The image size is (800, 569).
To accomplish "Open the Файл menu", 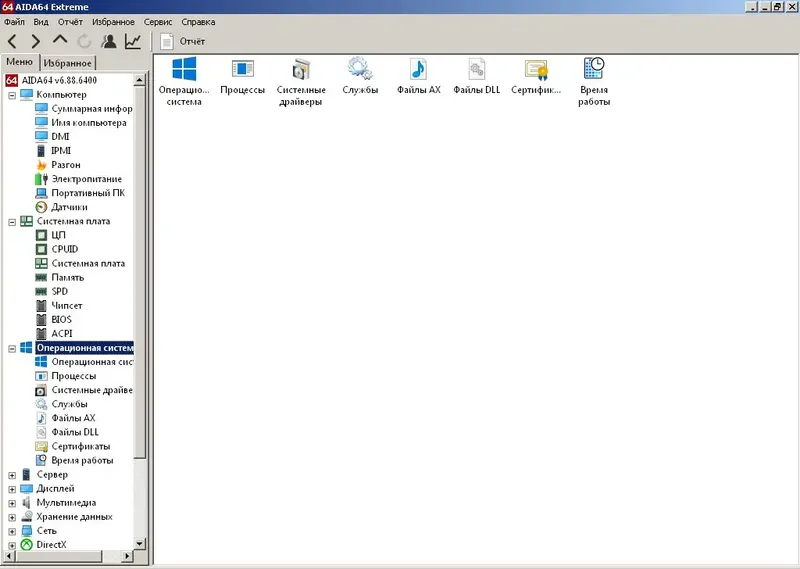I will [x=14, y=22].
